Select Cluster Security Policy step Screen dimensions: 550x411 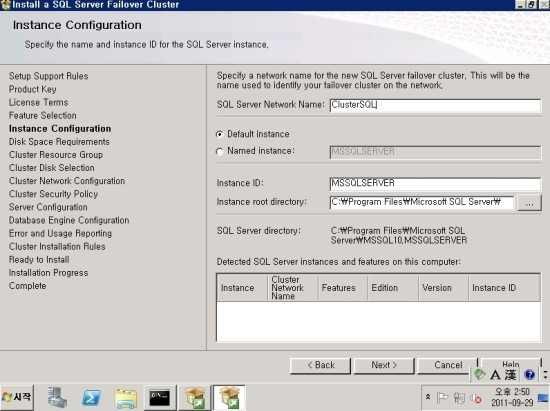53,194
